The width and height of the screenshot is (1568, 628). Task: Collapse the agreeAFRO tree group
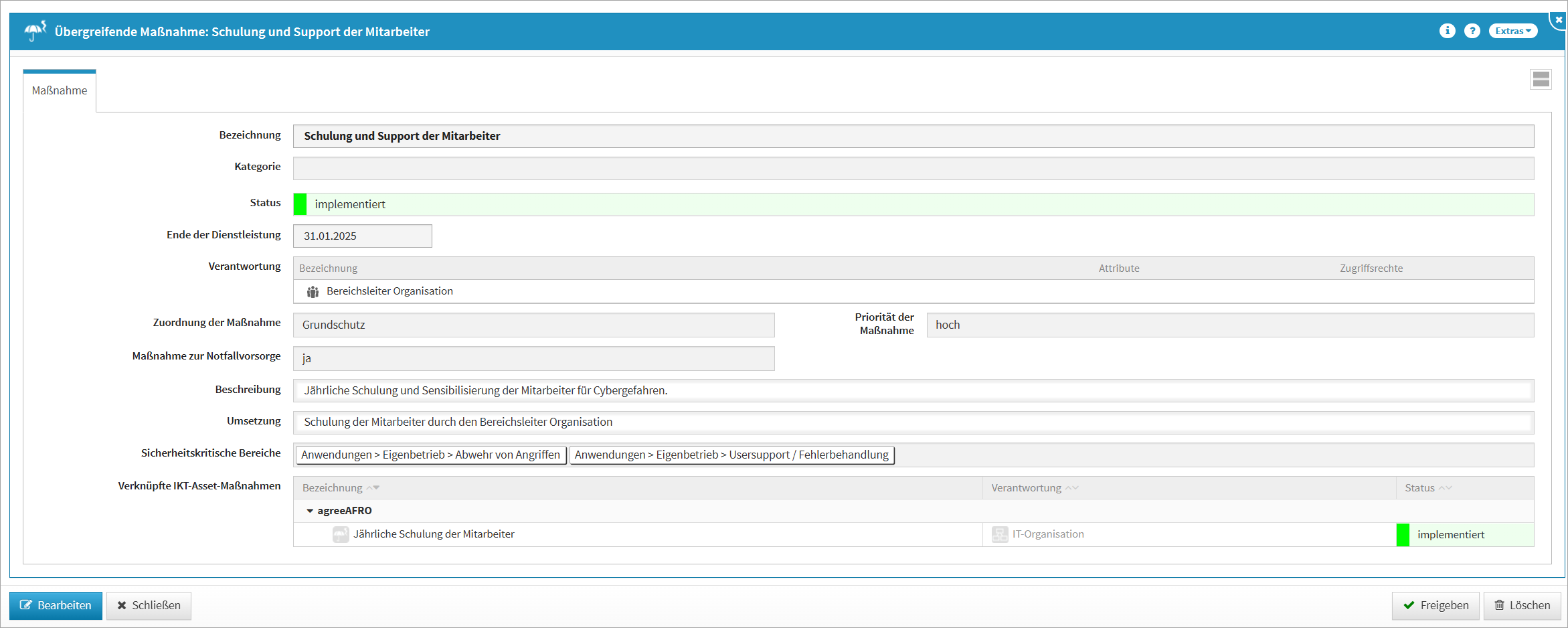pos(310,511)
